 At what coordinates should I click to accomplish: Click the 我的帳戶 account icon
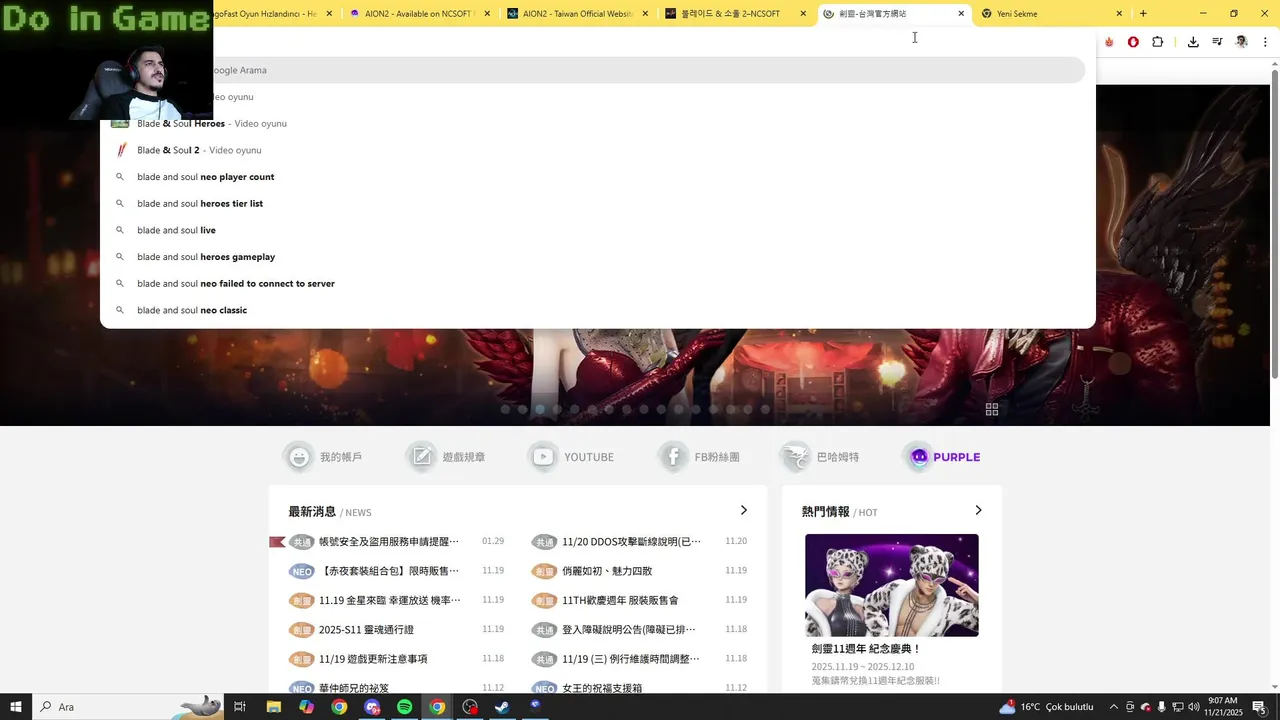298,457
